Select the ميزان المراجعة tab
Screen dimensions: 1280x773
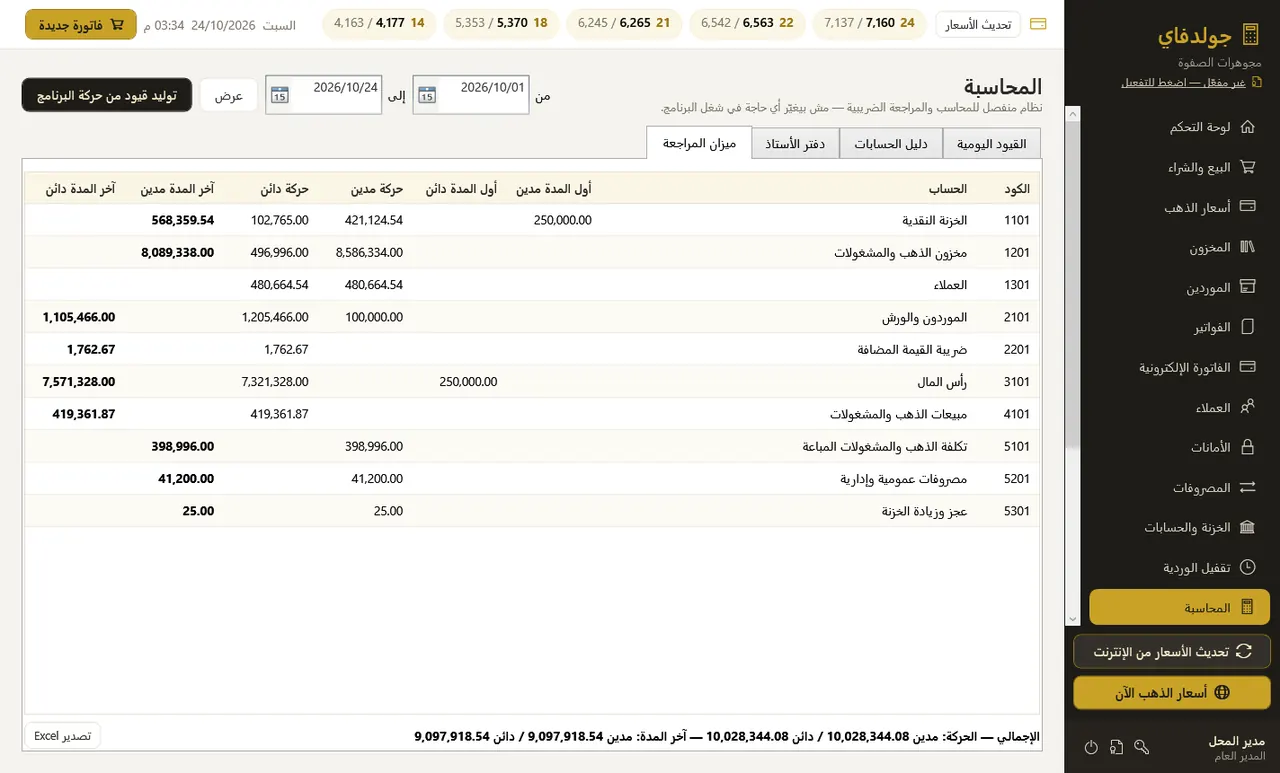tap(699, 143)
